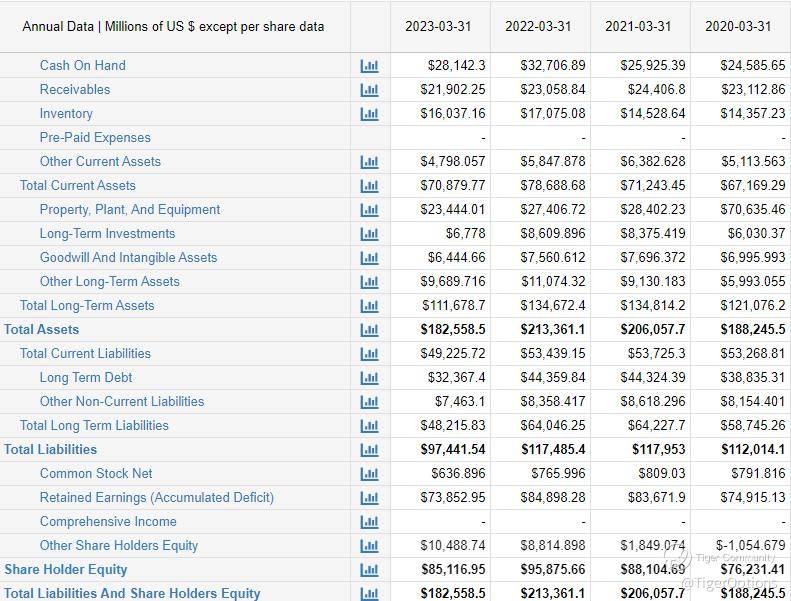
Task: Open chart icon for Share Holder Equity
Action: tap(369, 570)
